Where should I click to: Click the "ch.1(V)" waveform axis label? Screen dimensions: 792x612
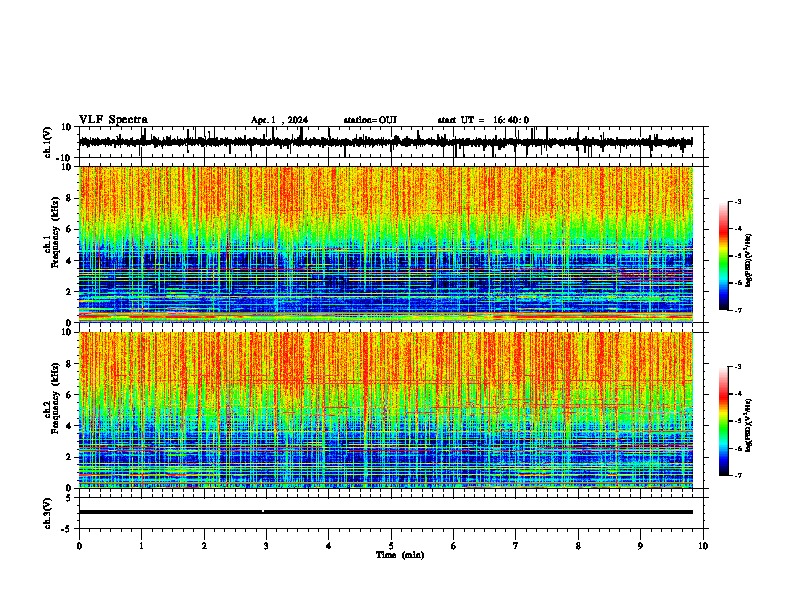[x=48, y=142]
